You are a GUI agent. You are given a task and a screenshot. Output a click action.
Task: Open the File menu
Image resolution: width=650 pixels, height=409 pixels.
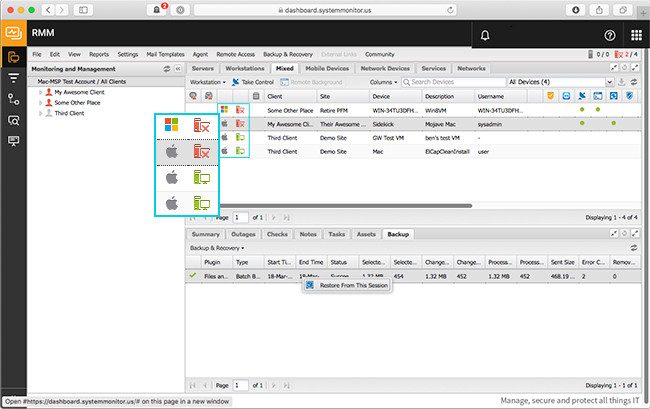37,54
